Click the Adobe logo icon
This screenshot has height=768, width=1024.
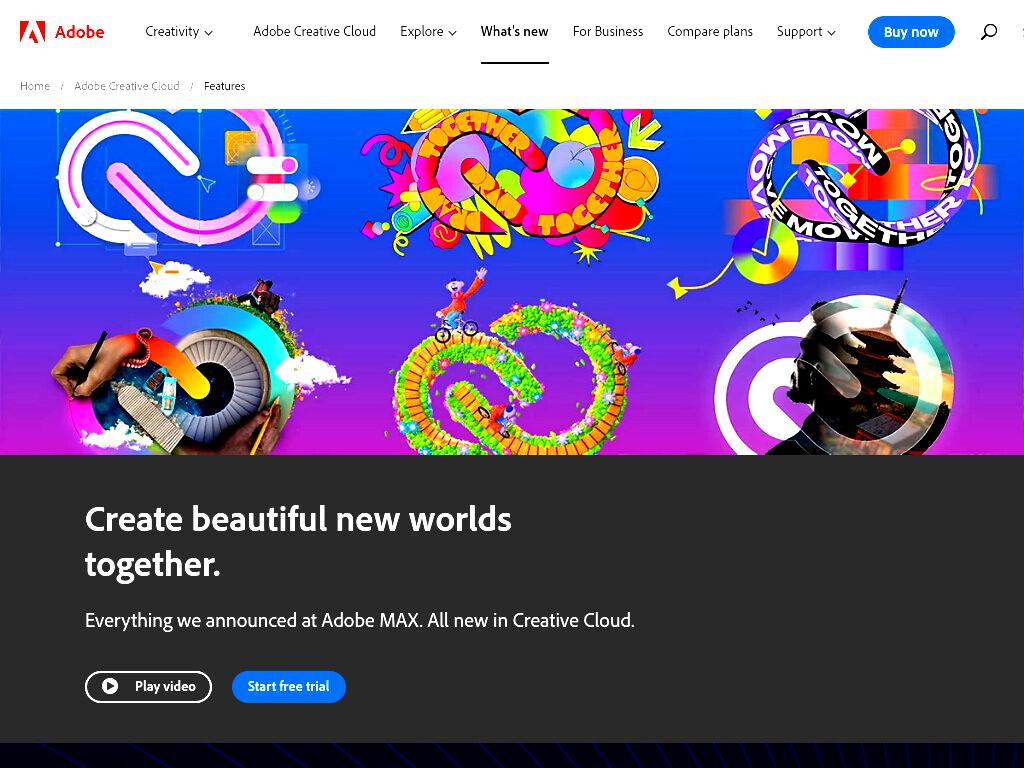click(x=33, y=31)
